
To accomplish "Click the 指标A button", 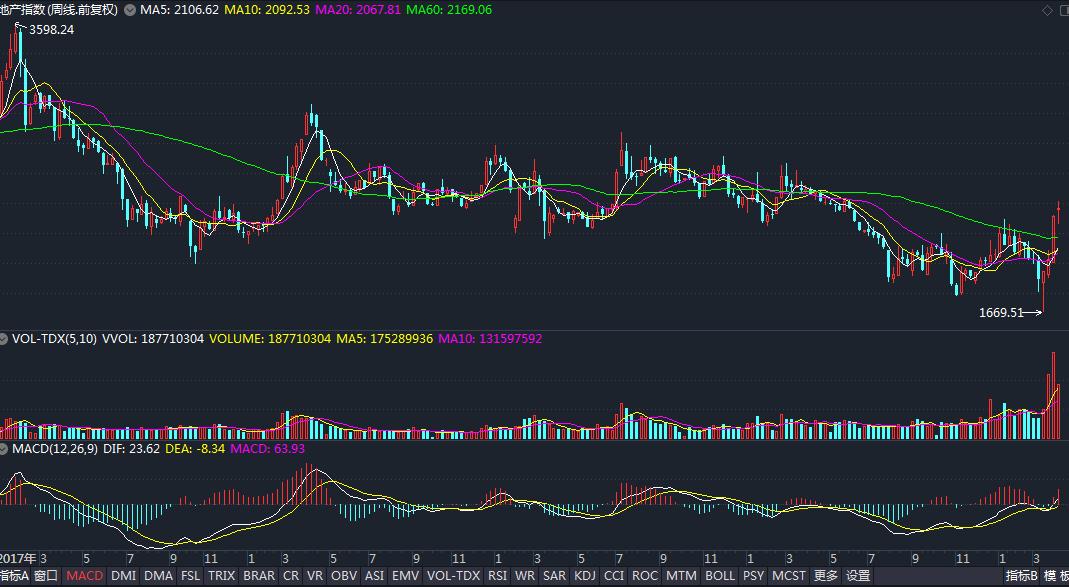I will coord(14,576).
